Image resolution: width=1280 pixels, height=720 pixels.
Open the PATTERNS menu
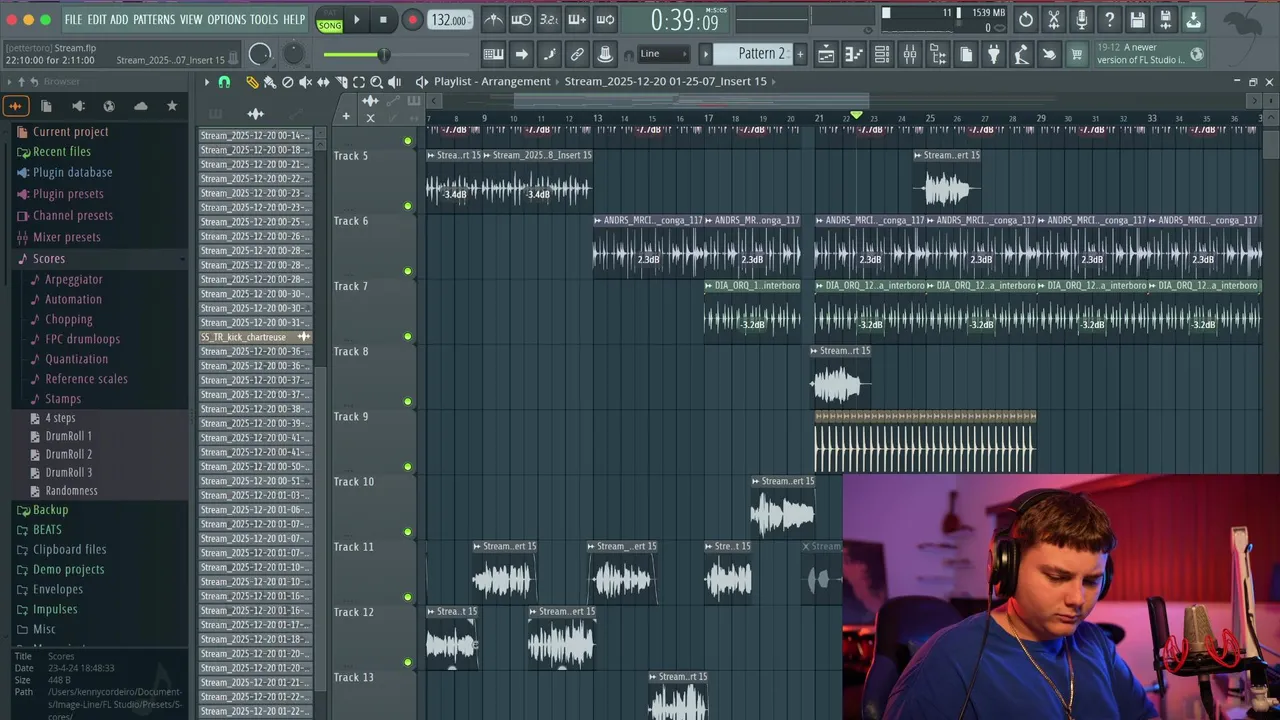(x=153, y=20)
